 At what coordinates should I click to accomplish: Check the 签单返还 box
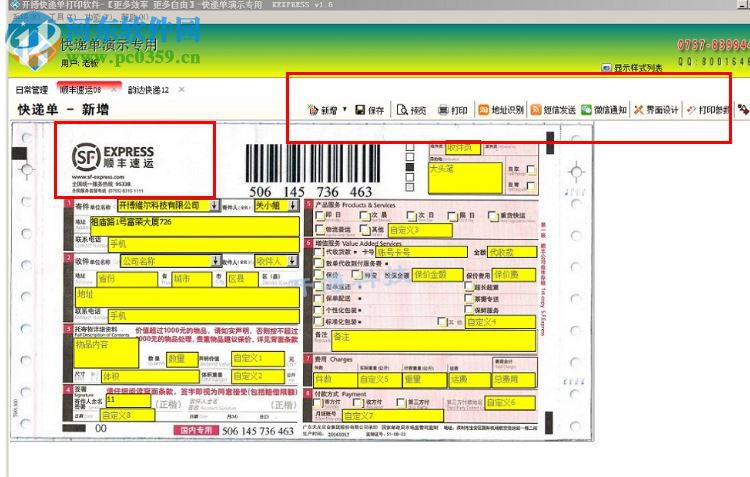click(x=319, y=287)
